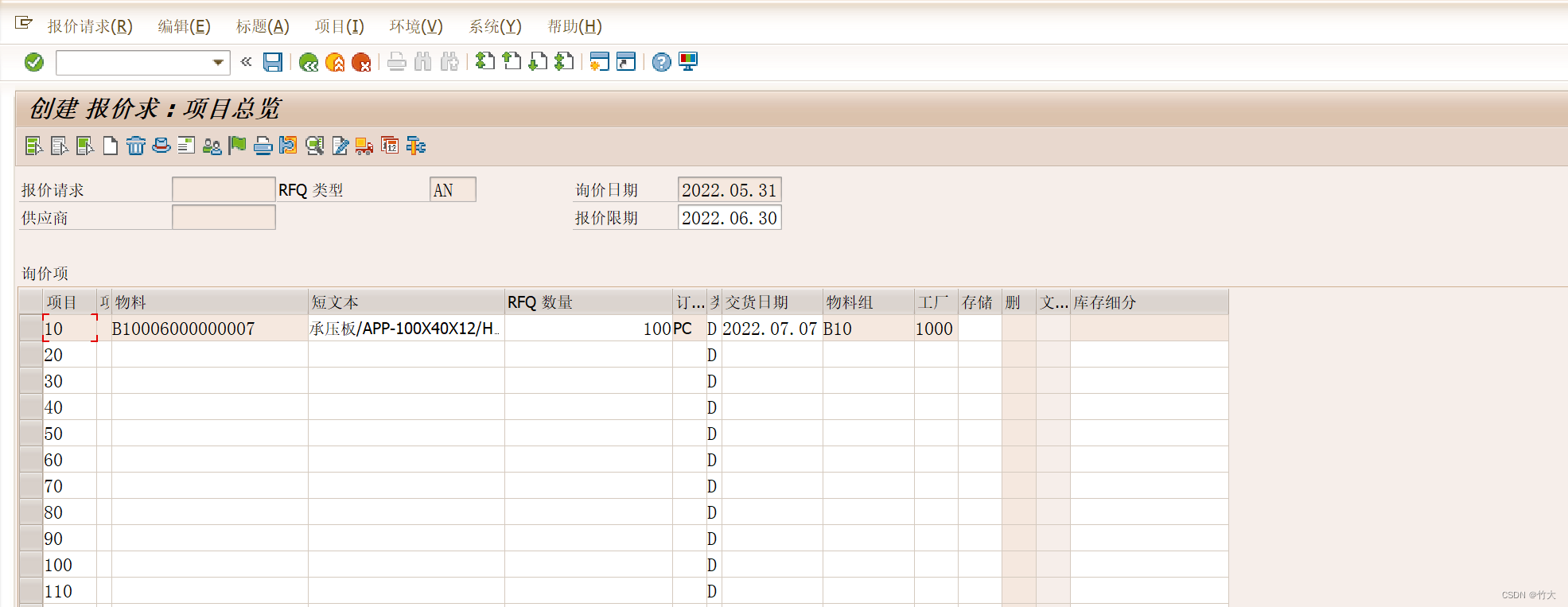Click the 物料 column header
1568x607 pixels.
[210, 302]
